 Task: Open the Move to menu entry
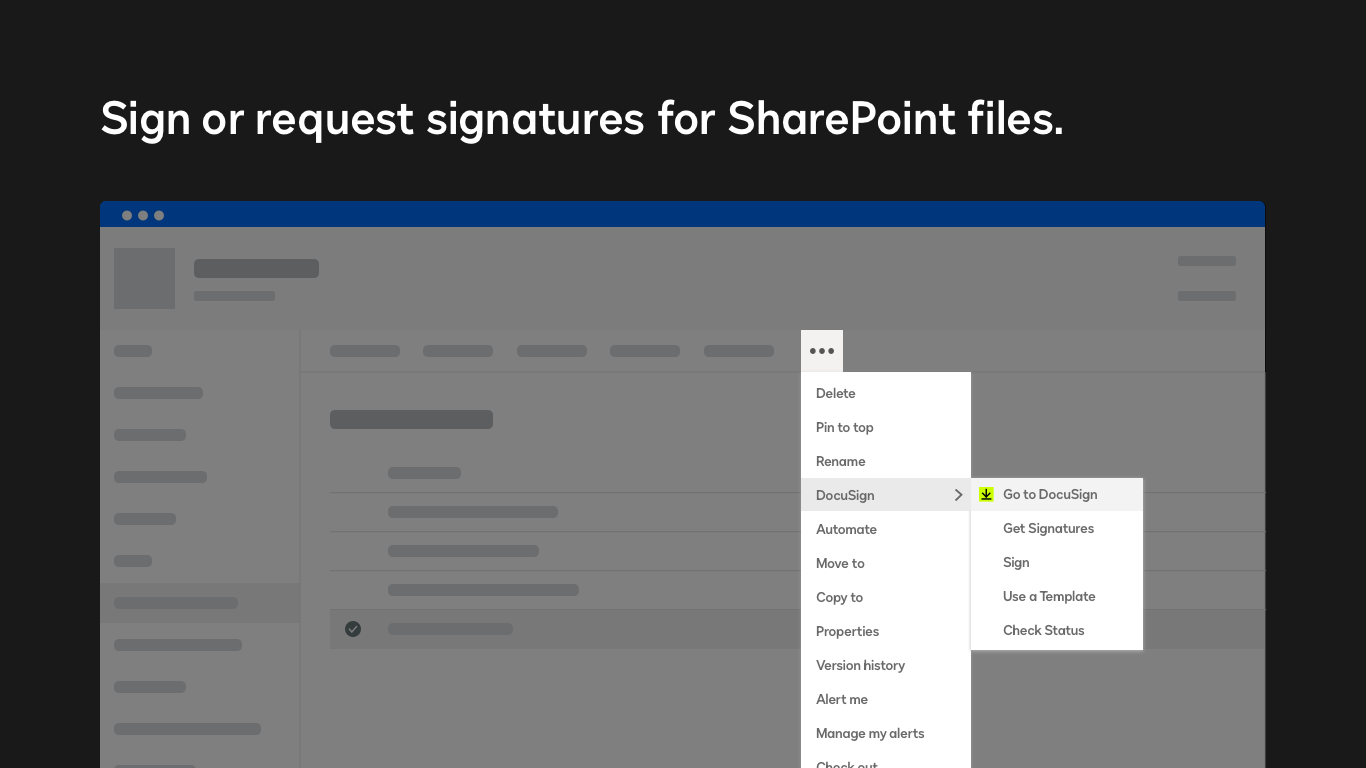(840, 563)
